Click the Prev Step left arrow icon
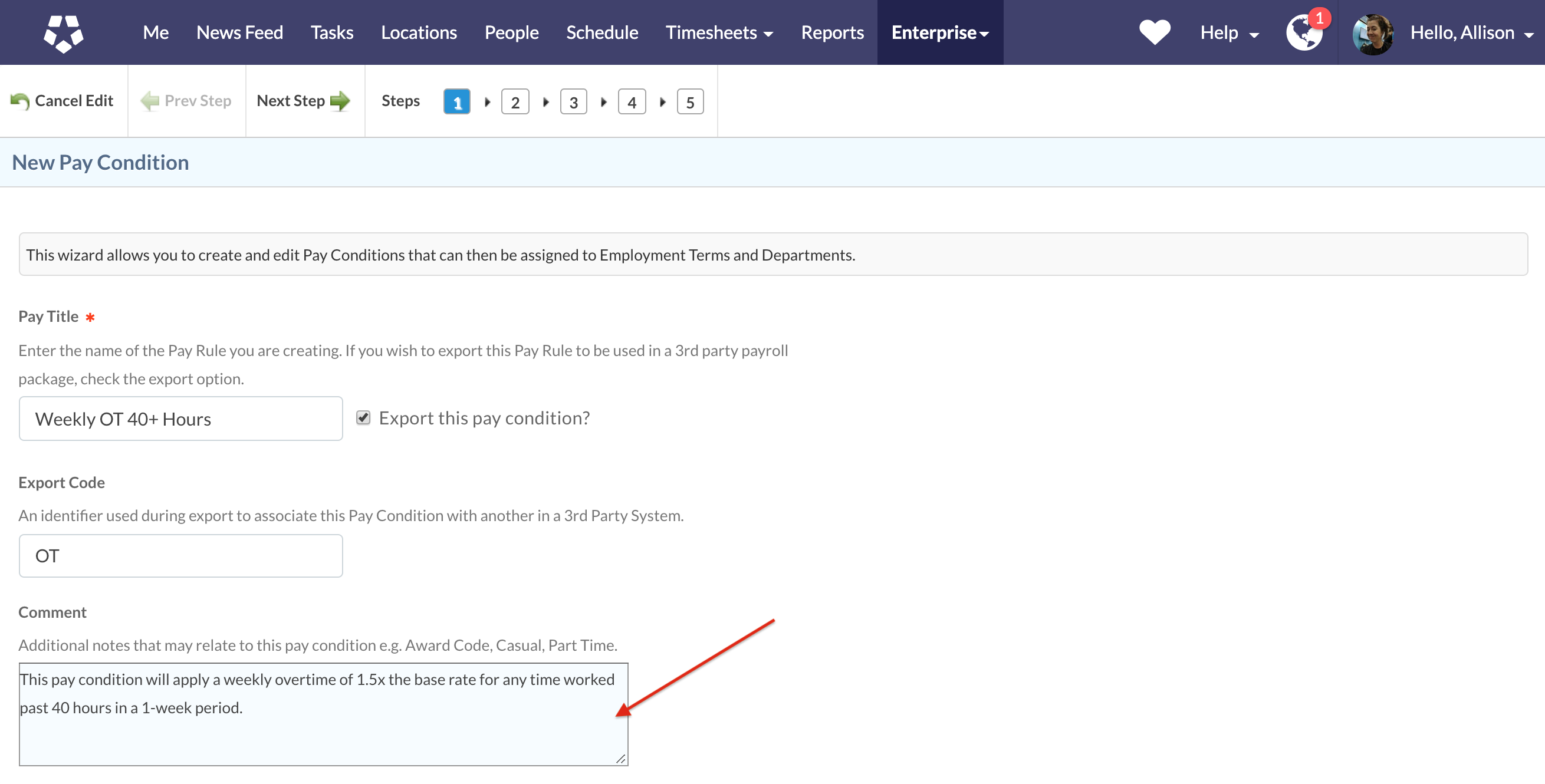This screenshot has width=1545, height=784. [x=149, y=101]
